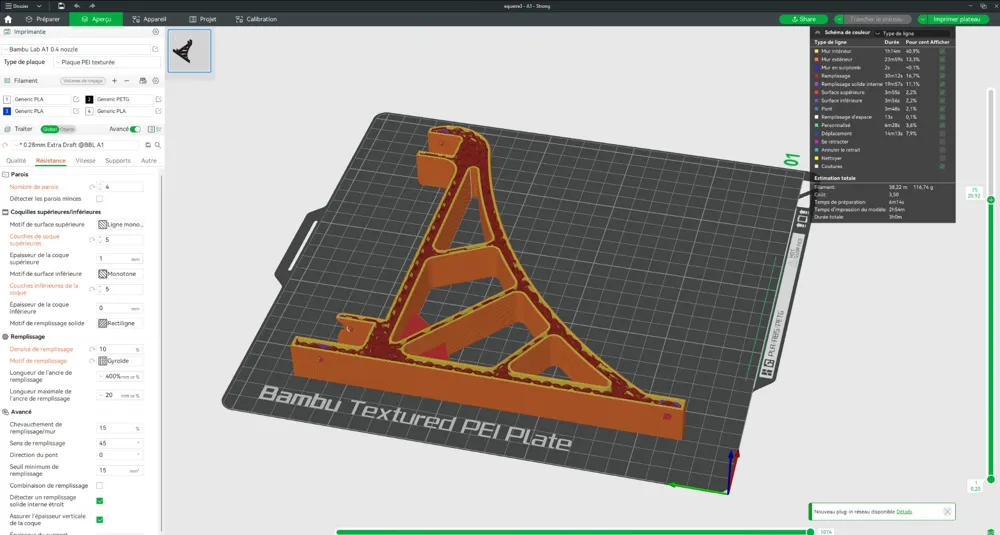Switch to the Projet tab

(203, 19)
